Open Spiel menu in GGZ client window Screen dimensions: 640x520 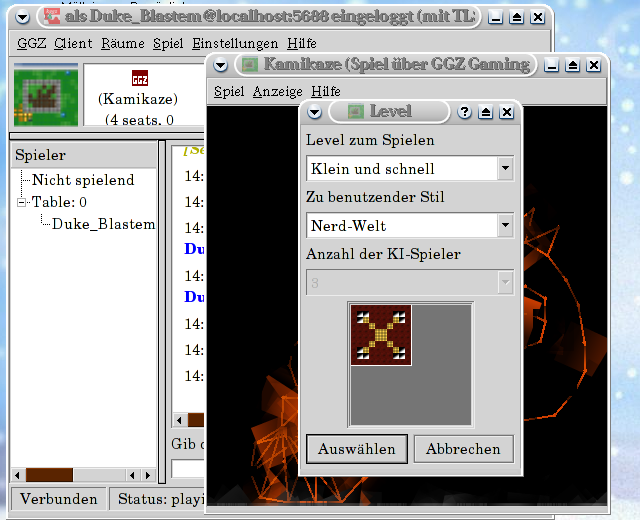pyautogui.click(x=168, y=43)
